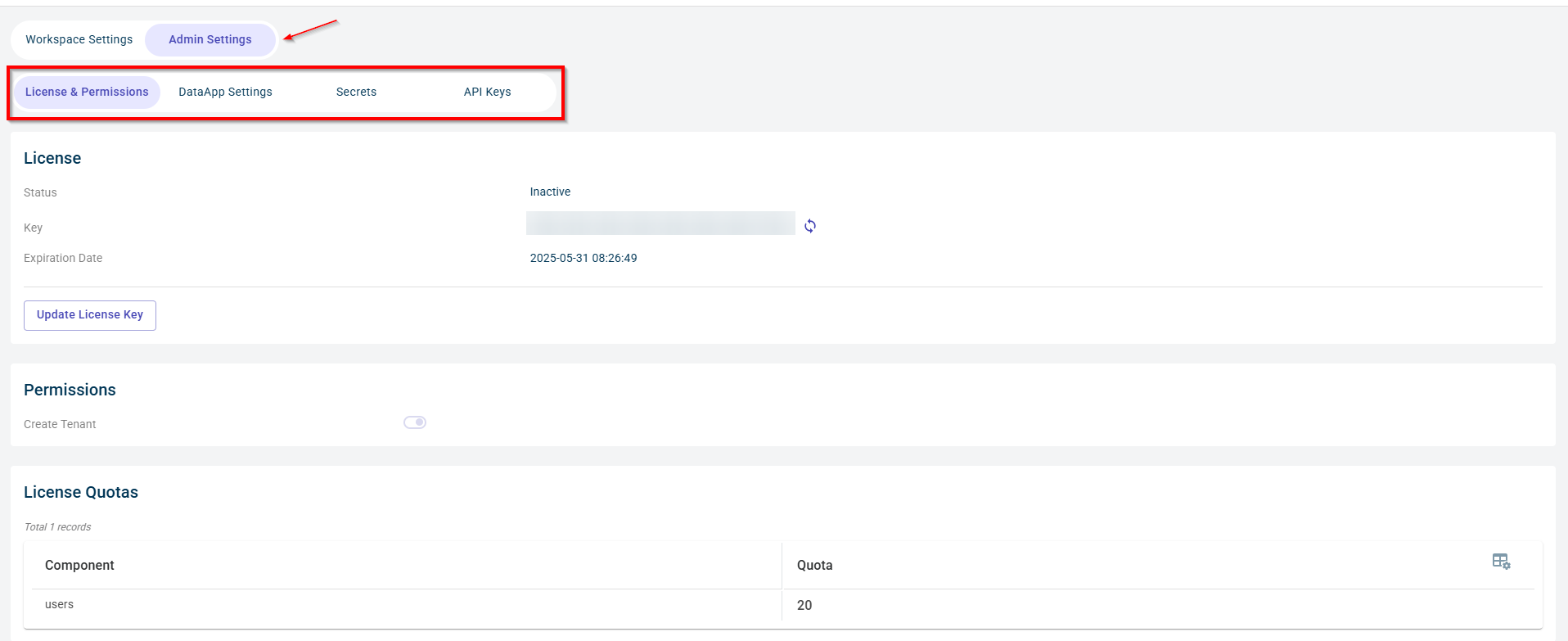This screenshot has height=641, width=1568.
Task: Switch to the API Keys tab
Action: [487, 92]
